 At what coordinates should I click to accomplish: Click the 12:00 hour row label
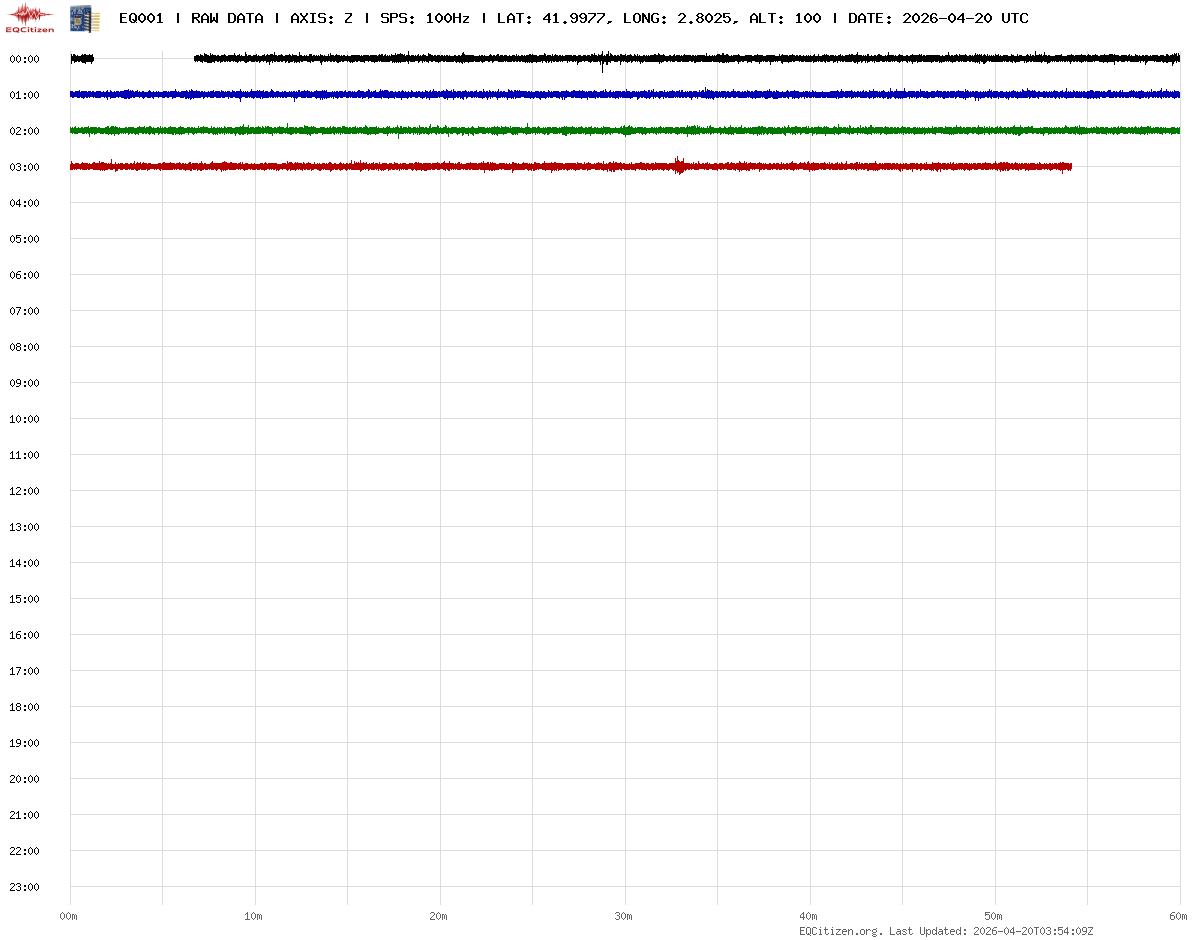pos(24,491)
